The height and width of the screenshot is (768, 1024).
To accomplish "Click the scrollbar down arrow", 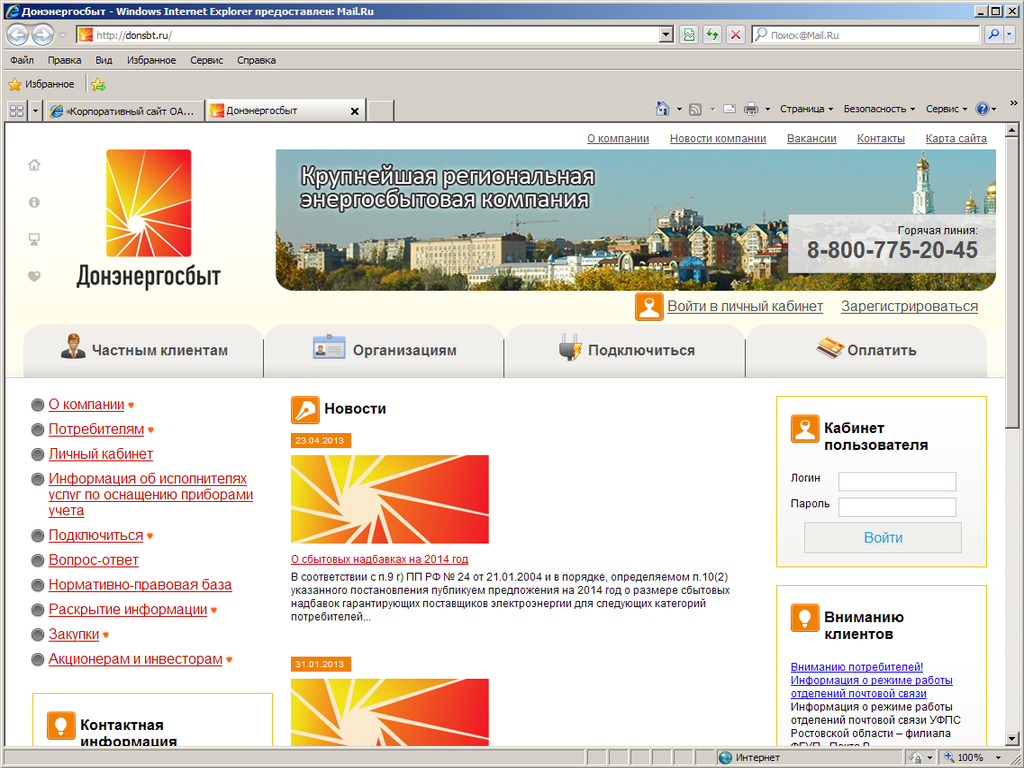I will [1012, 739].
